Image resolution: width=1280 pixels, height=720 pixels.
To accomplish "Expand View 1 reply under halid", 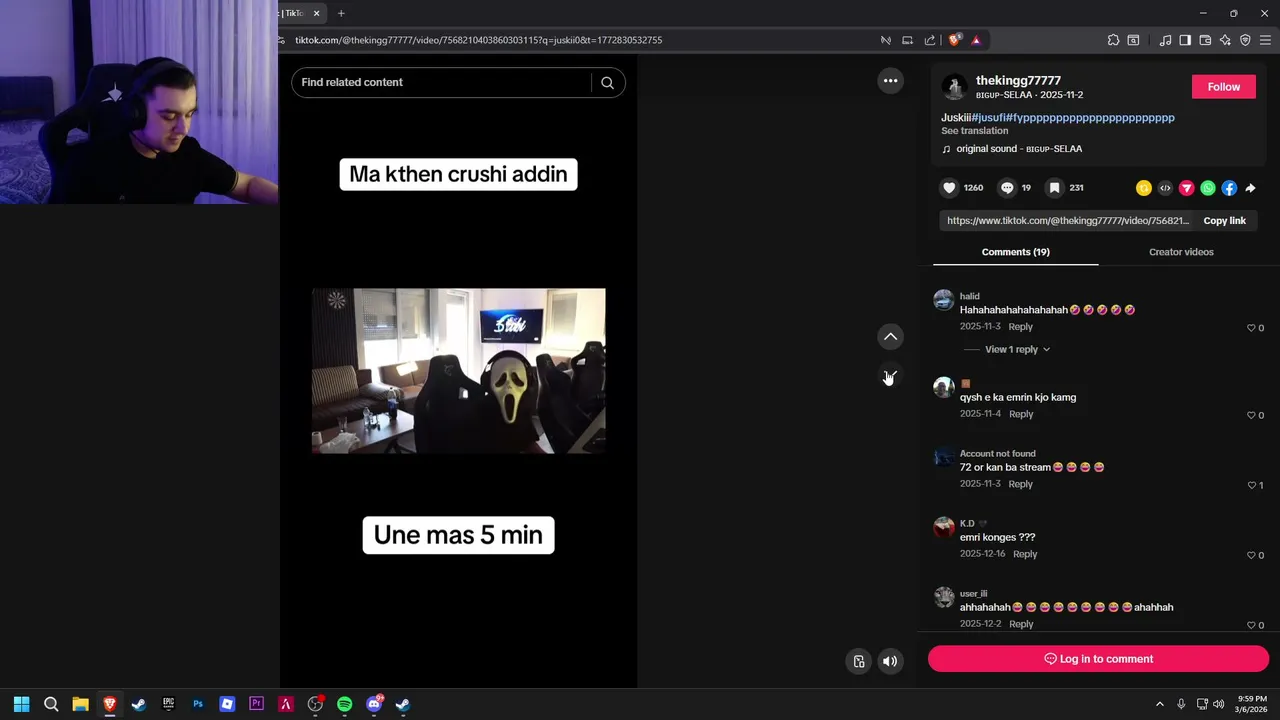I will [x=1017, y=349].
